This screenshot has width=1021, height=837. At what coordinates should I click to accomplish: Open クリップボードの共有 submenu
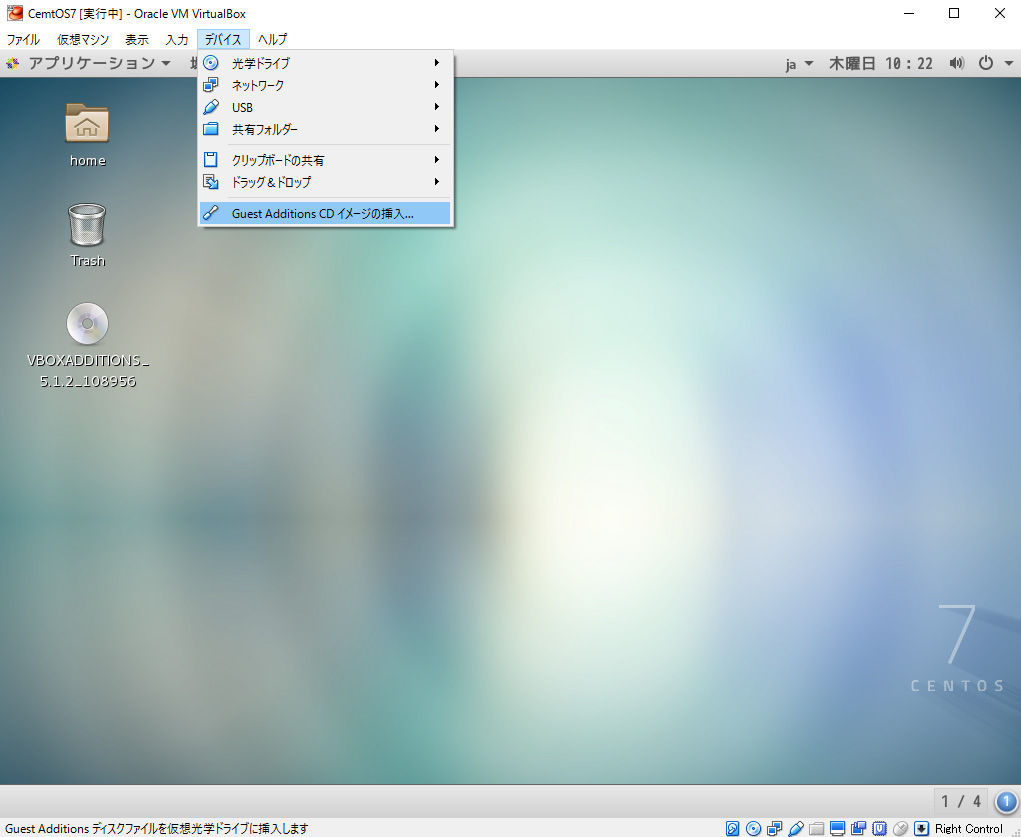pyautogui.click(x=324, y=160)
